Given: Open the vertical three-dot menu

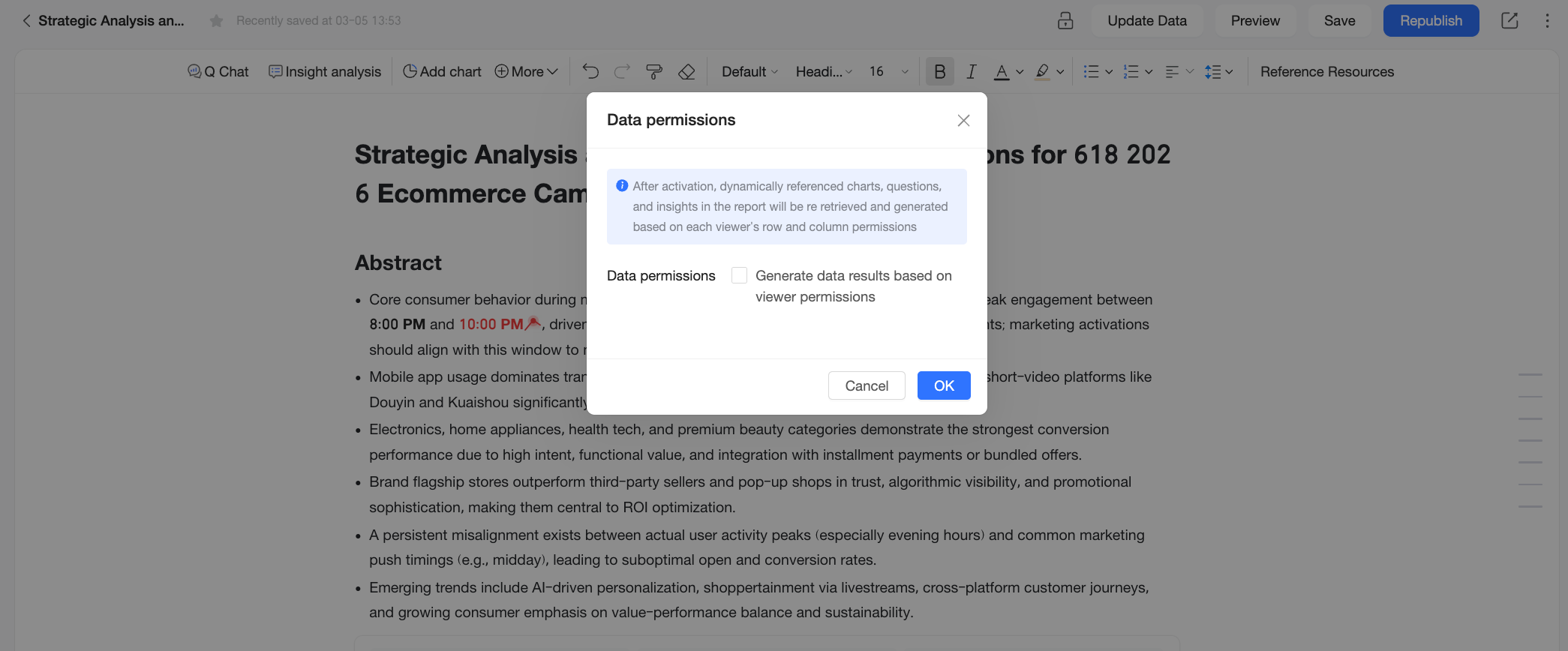Looking at the screenshot, I should tap(1547, 21).
